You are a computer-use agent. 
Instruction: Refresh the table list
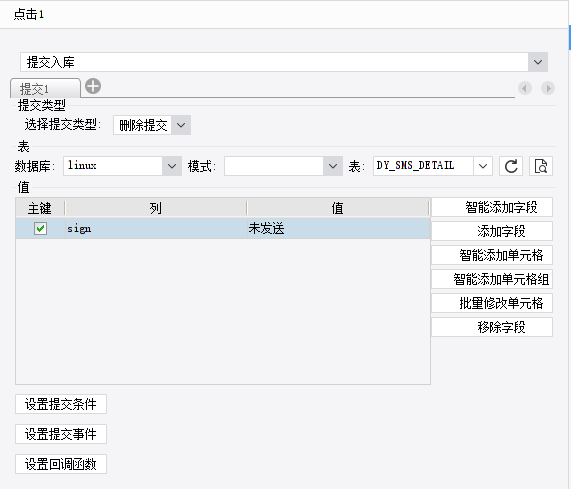pyautogui.click(x=511, y=166)
